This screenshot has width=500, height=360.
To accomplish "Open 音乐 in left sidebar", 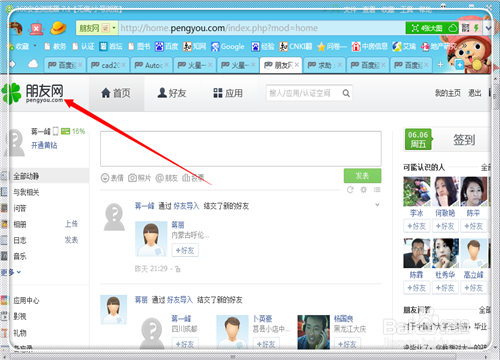I will point(20,256).
